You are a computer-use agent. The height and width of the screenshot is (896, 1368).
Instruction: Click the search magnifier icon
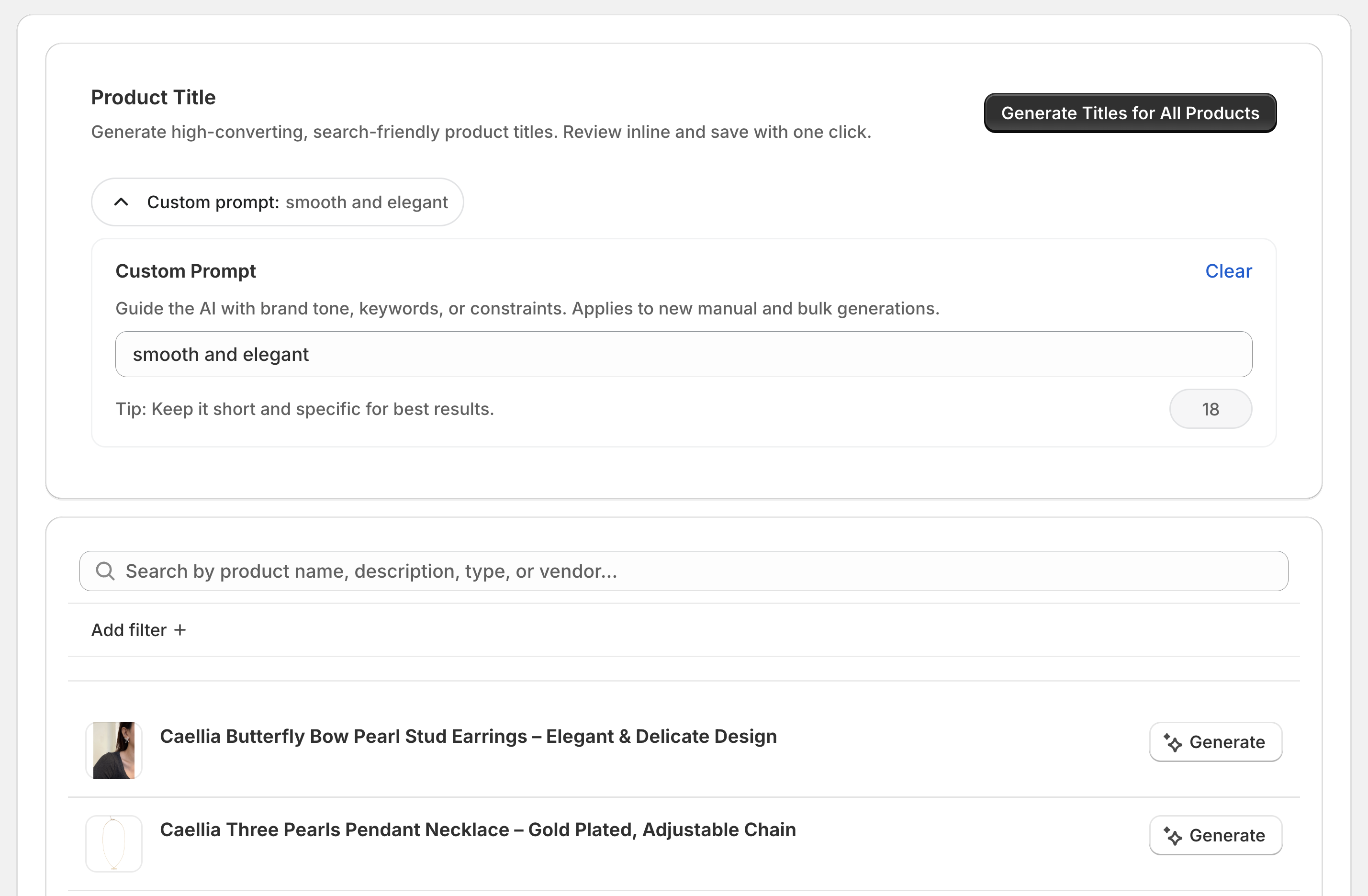(x=105, y=571)
